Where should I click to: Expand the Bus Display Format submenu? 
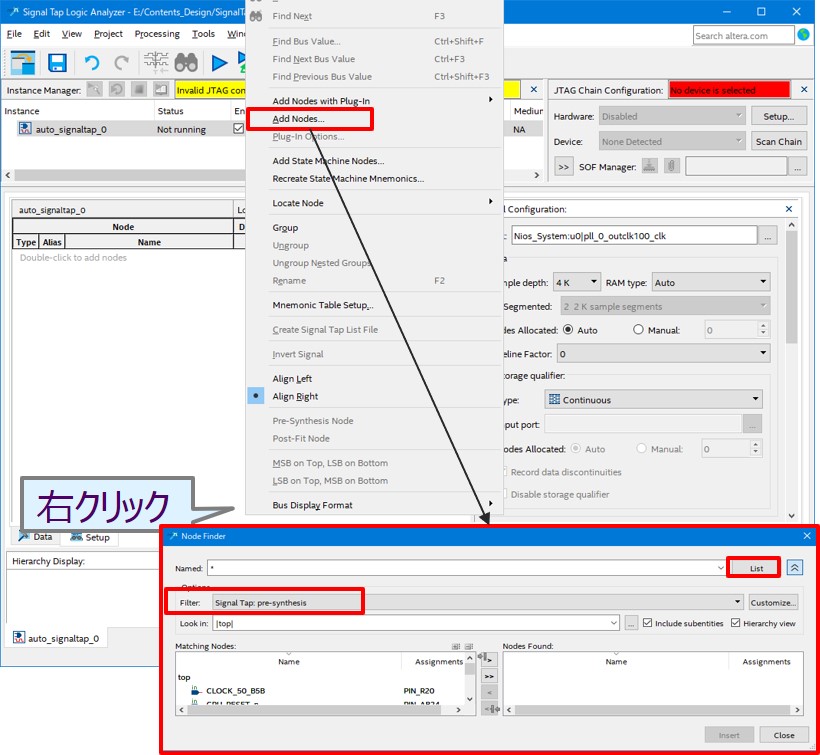373,505
